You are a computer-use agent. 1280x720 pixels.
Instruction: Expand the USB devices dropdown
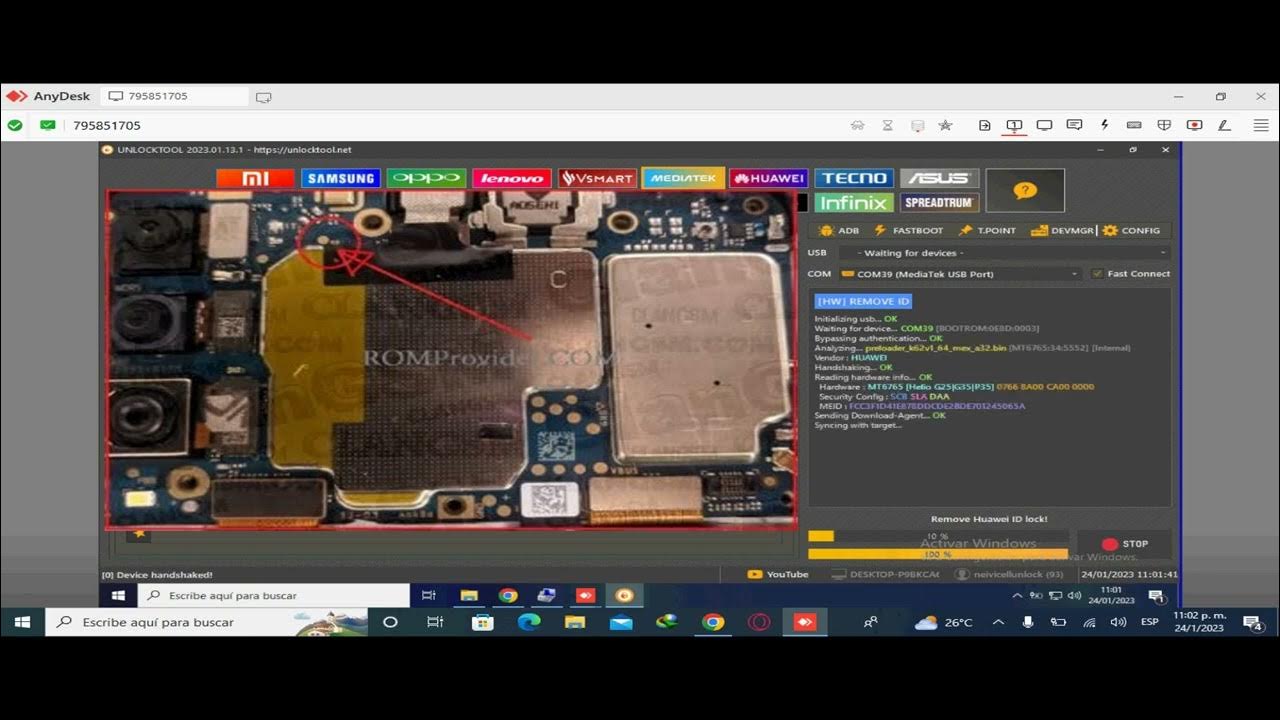[x=1003, y=253]
